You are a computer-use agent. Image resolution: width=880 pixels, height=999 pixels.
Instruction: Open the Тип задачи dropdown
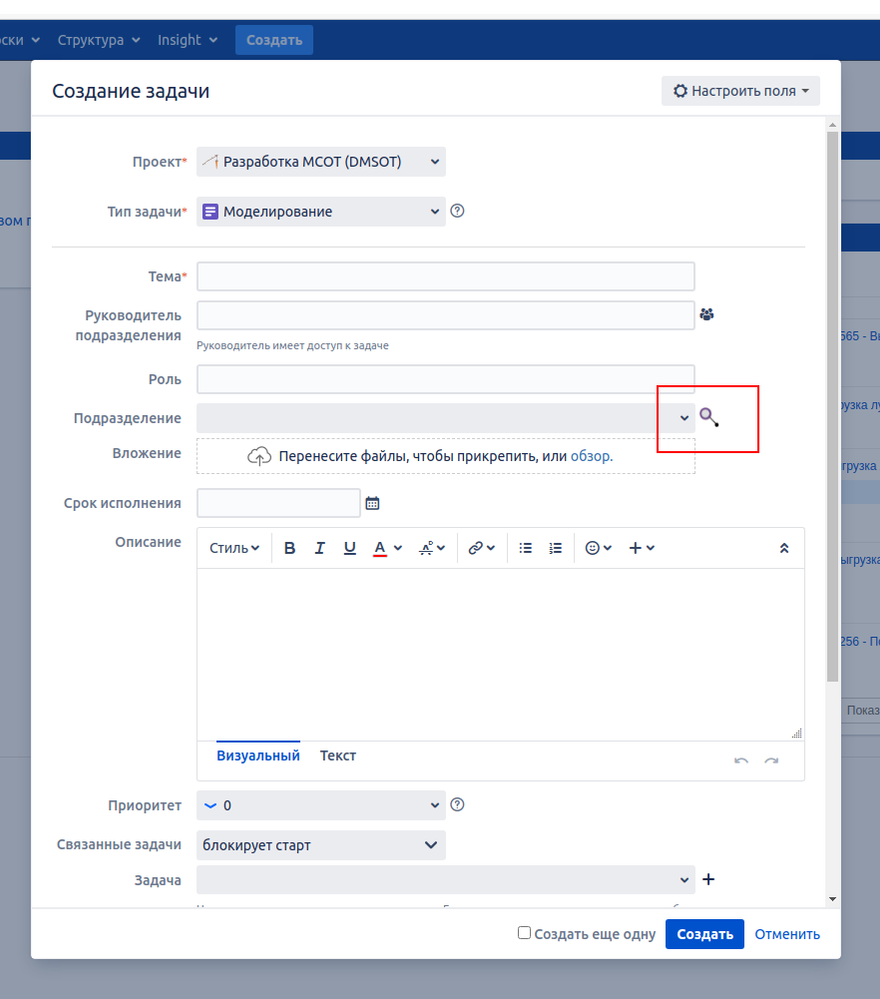[x=321, y=212]
